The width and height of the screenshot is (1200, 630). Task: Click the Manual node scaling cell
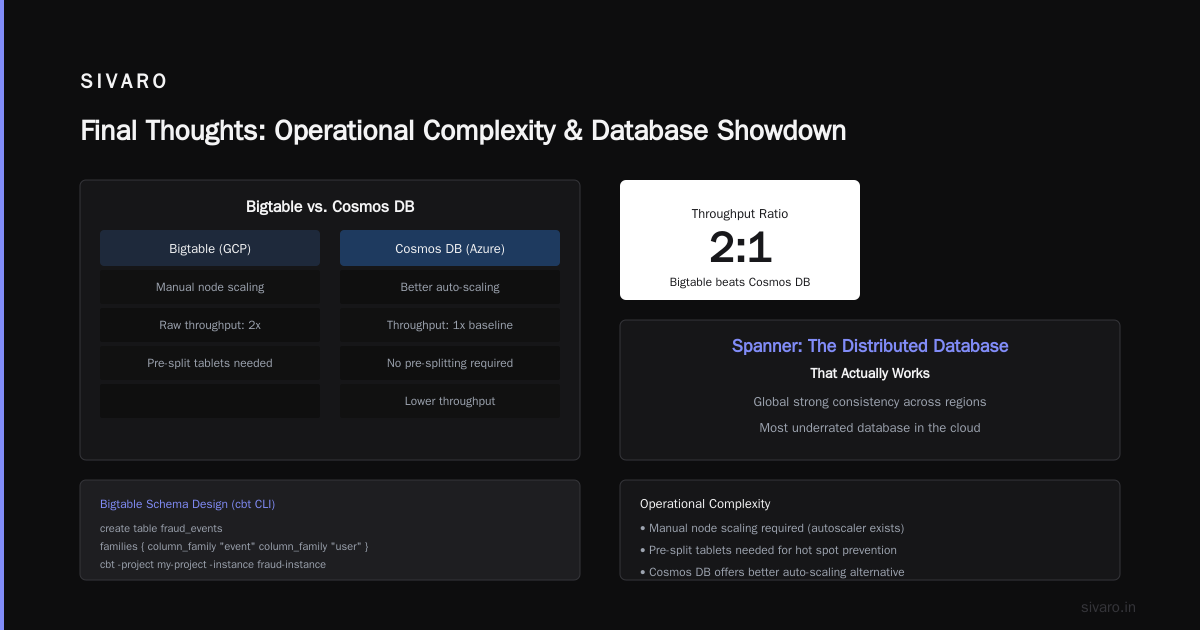click(210, 287)
